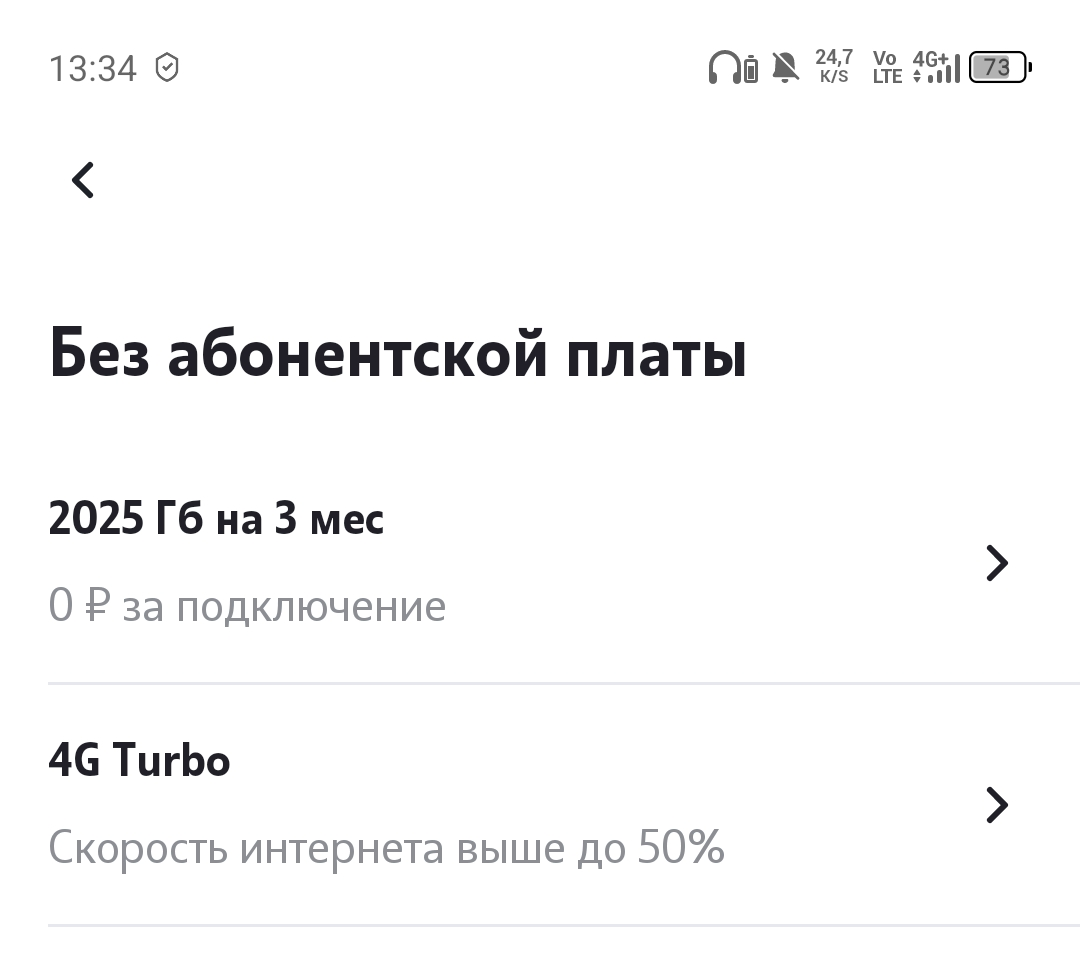This screenshot has height=967, width=1080.
Task: Select the 2025 Гб на 3 мес option
Action: click(540, 563)
